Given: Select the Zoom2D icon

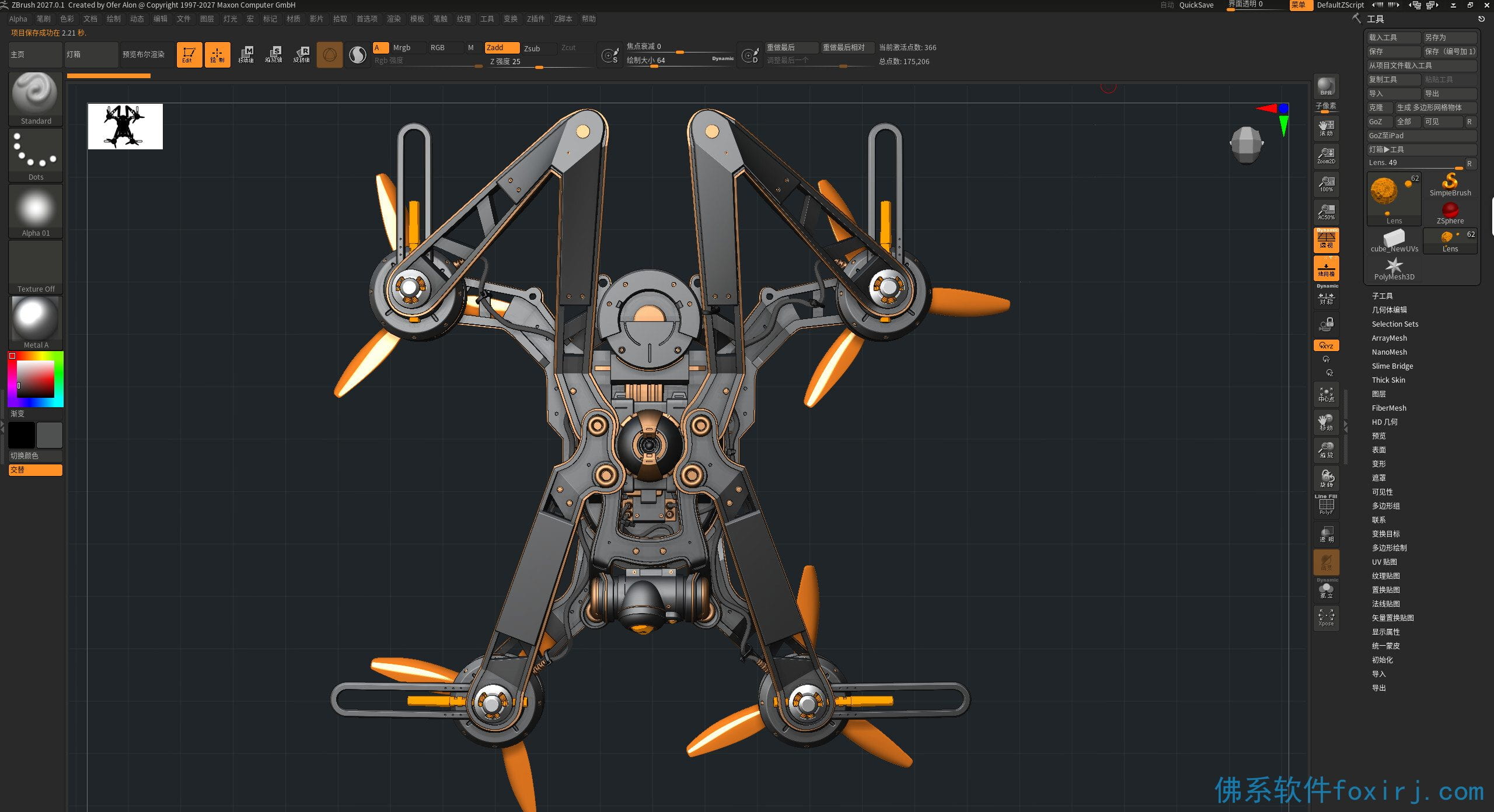Looking at the screenshot, I should click(x=1326, y=156).
